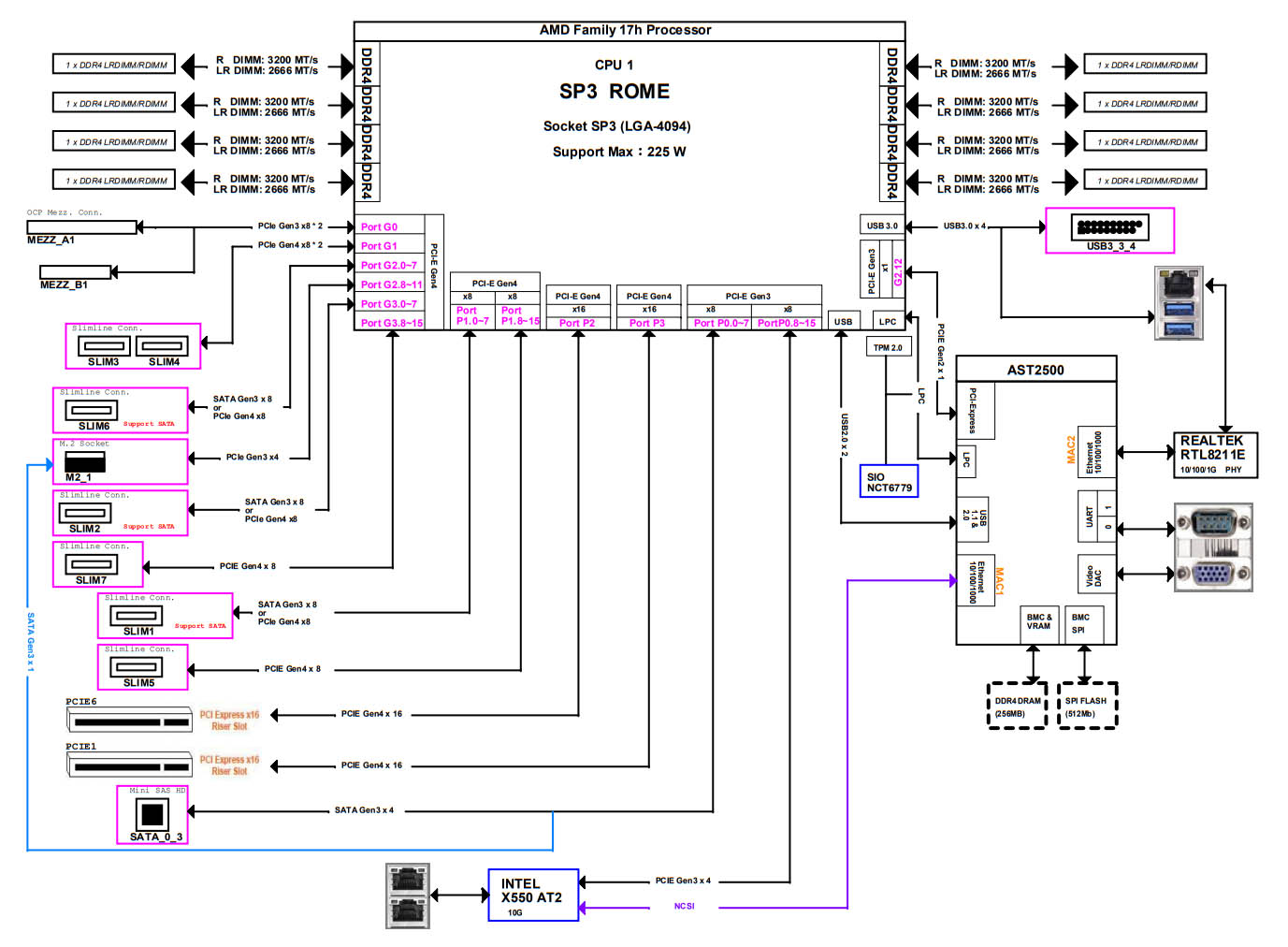Select the PCIE6 riser slot graphic

pos(130,719)
